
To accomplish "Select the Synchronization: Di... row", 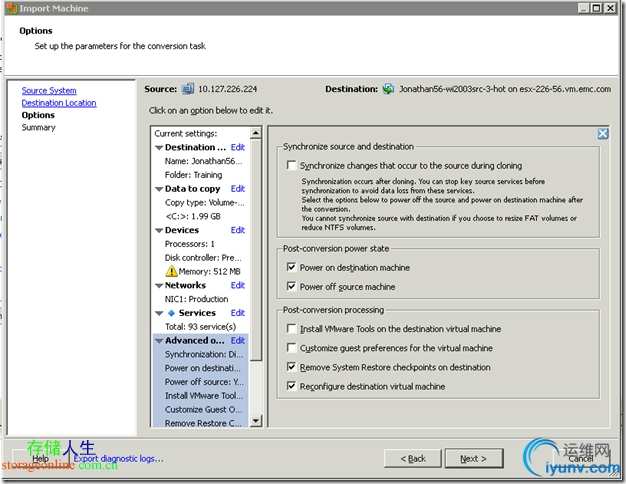I will (x=204, y=354).
